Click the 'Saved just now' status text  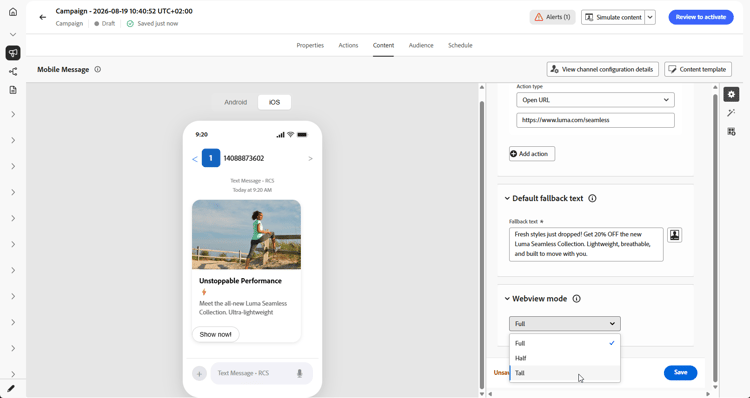click(x=157, y=23)
